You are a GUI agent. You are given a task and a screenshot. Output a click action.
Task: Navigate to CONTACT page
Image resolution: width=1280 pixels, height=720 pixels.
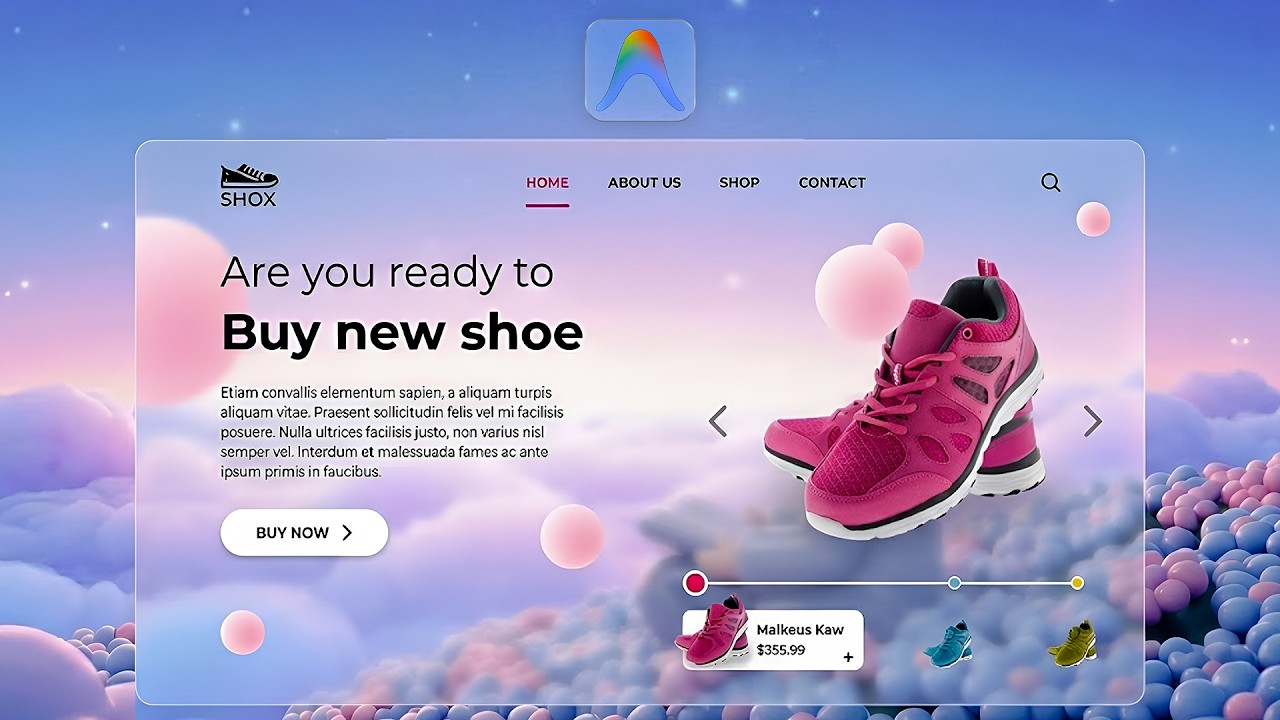click(x=832, y=183)
